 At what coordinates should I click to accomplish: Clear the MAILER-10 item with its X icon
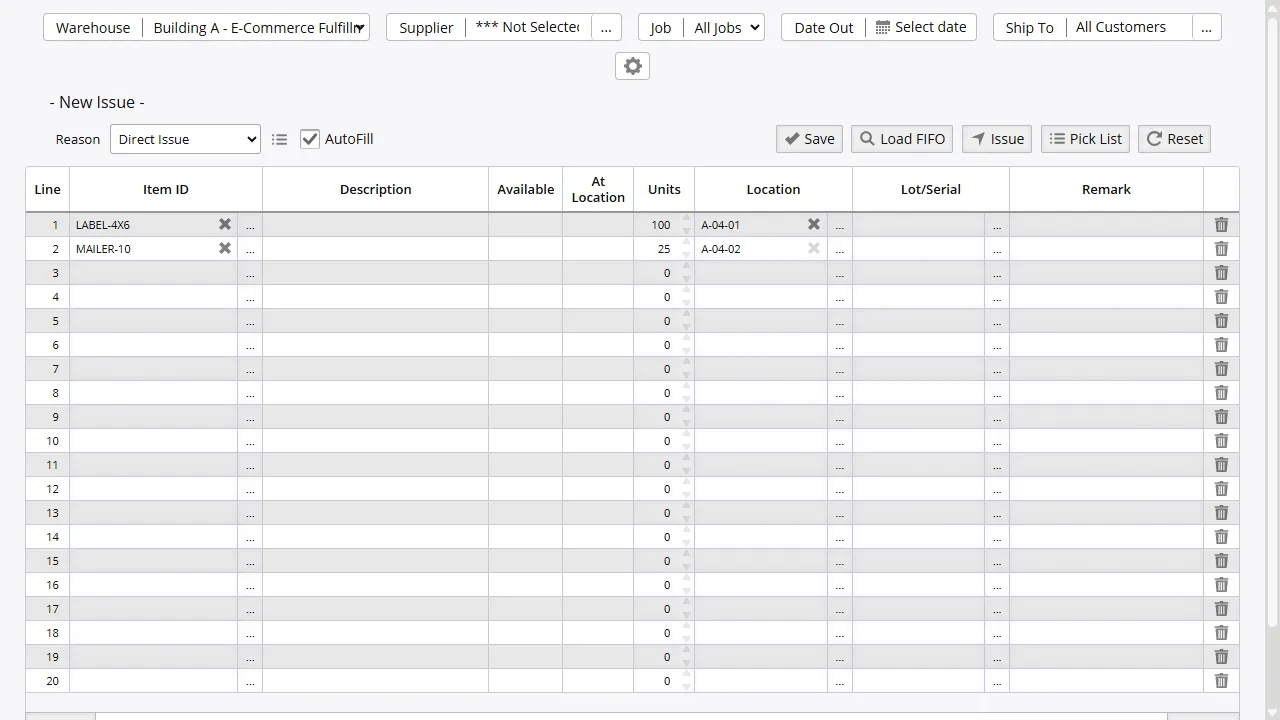pos(224,248)
